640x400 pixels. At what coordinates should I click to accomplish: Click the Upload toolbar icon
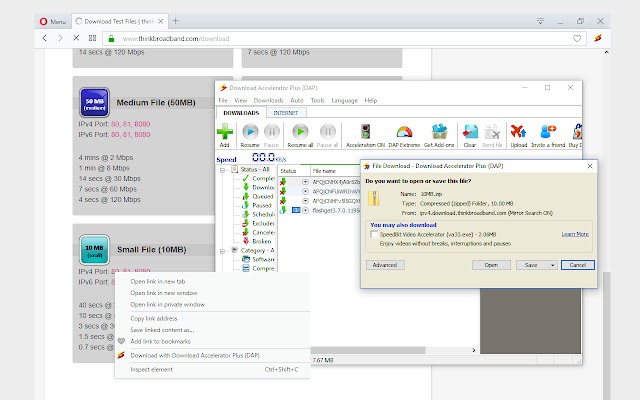(518, 131)
